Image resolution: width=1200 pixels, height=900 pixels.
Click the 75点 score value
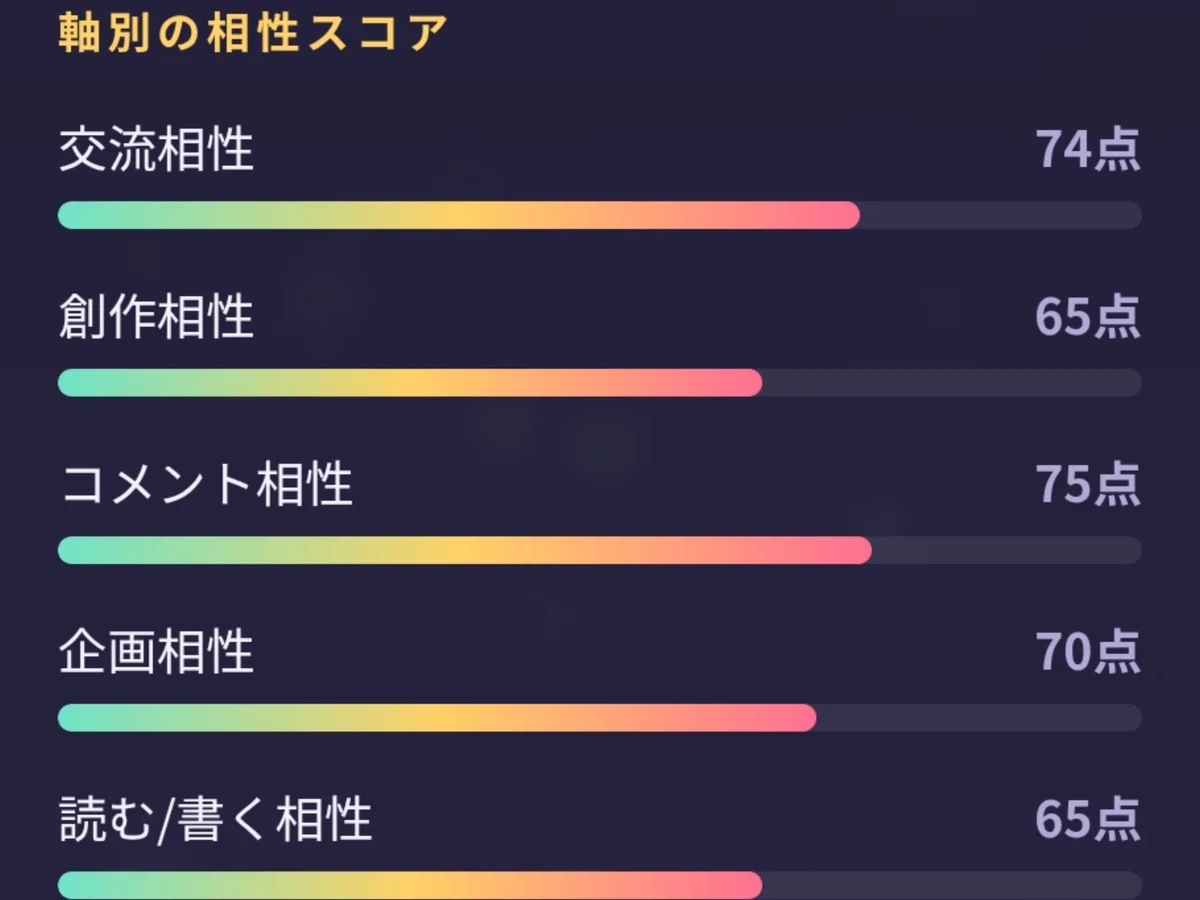[1088, 485]
